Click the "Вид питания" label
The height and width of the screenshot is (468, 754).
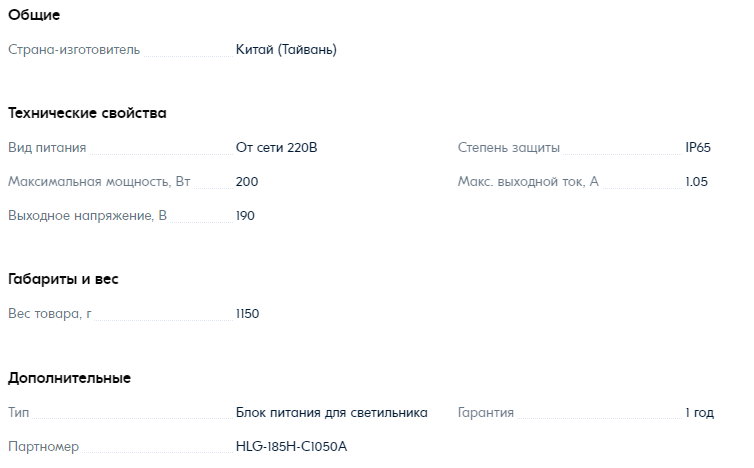[x=47, y=148]
